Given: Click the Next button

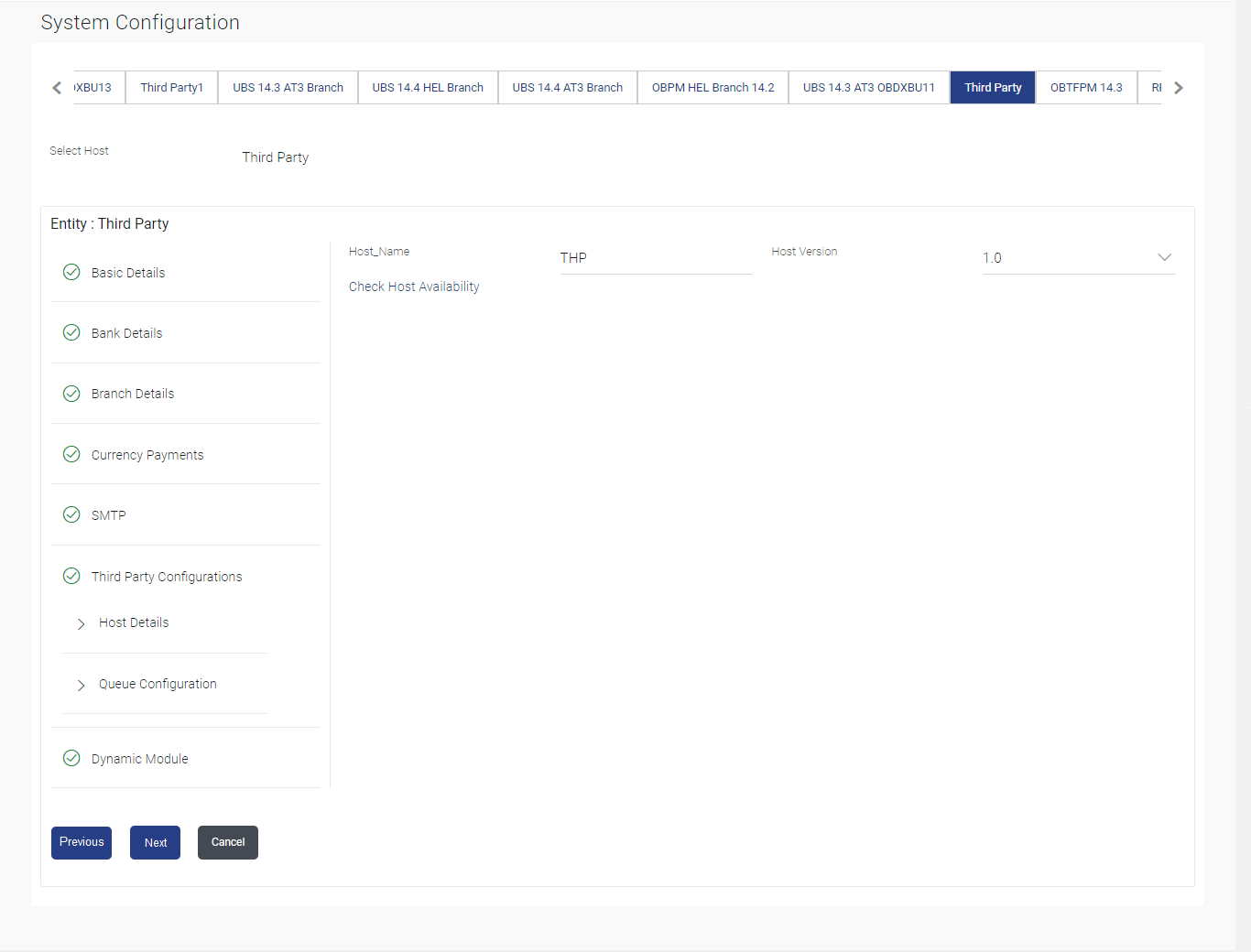Looking at the screenshot, I should click(x=156, y=842).
